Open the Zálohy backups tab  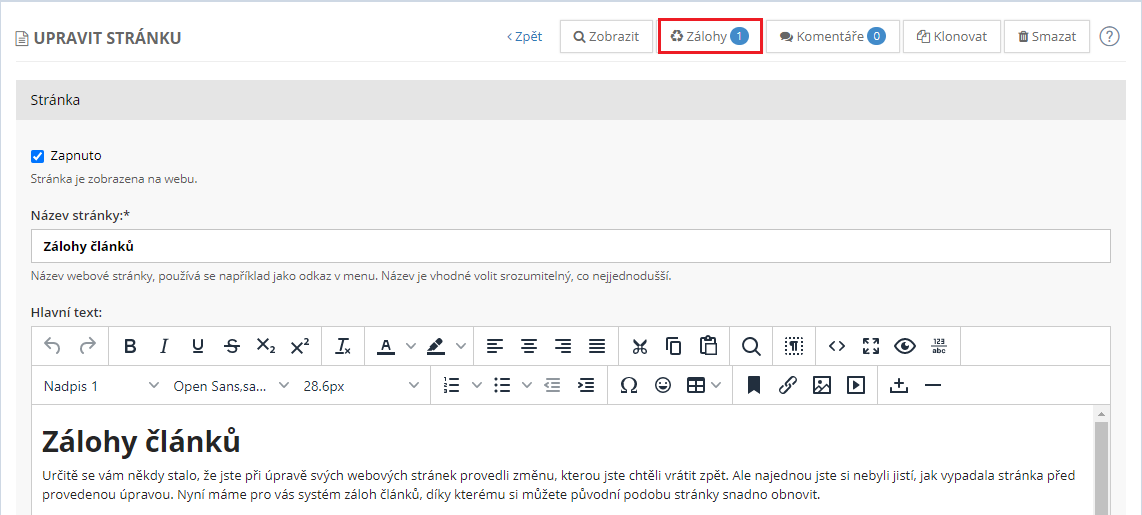710,37
